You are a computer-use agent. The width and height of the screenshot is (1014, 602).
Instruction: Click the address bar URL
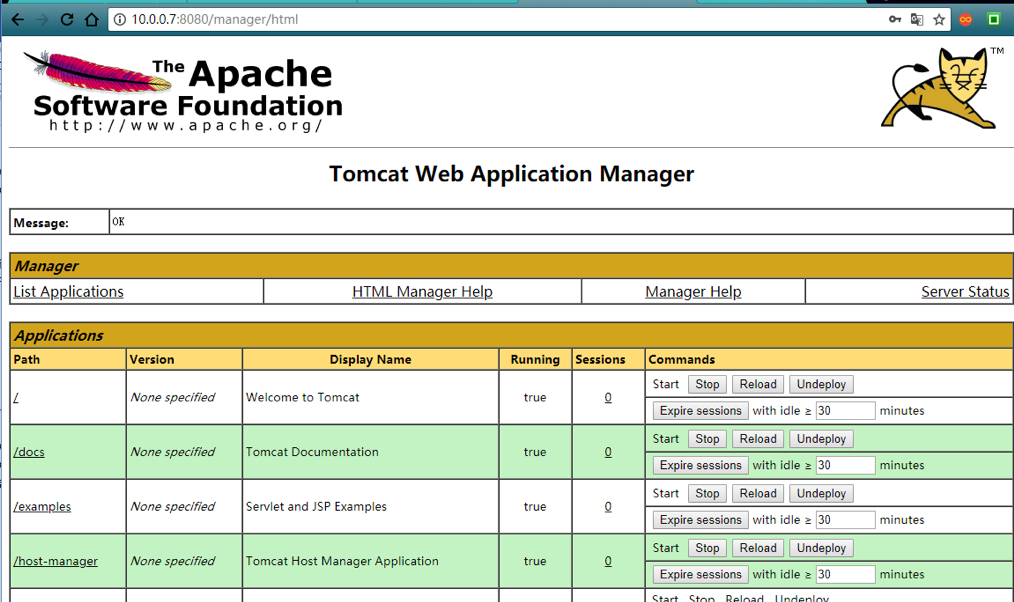pos(215,19)
